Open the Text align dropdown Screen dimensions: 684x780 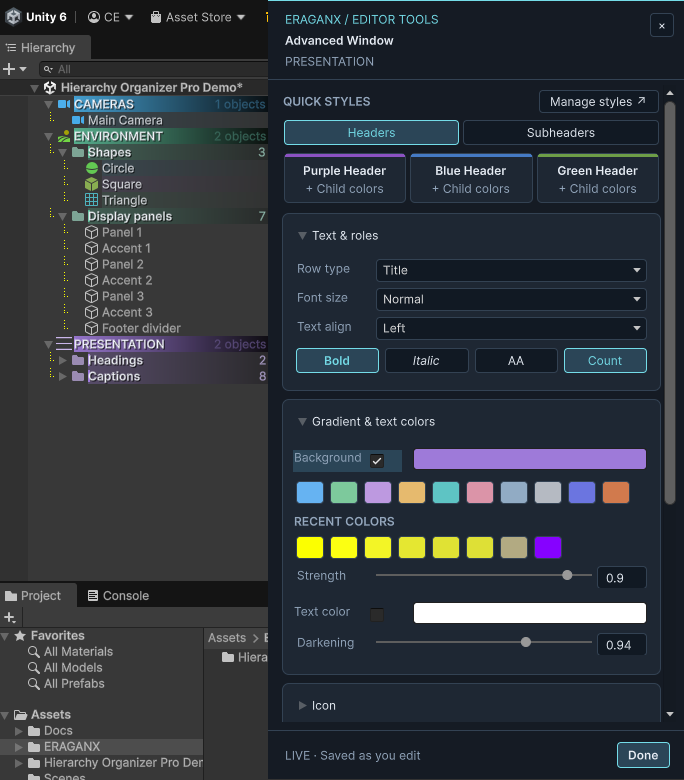511,328
